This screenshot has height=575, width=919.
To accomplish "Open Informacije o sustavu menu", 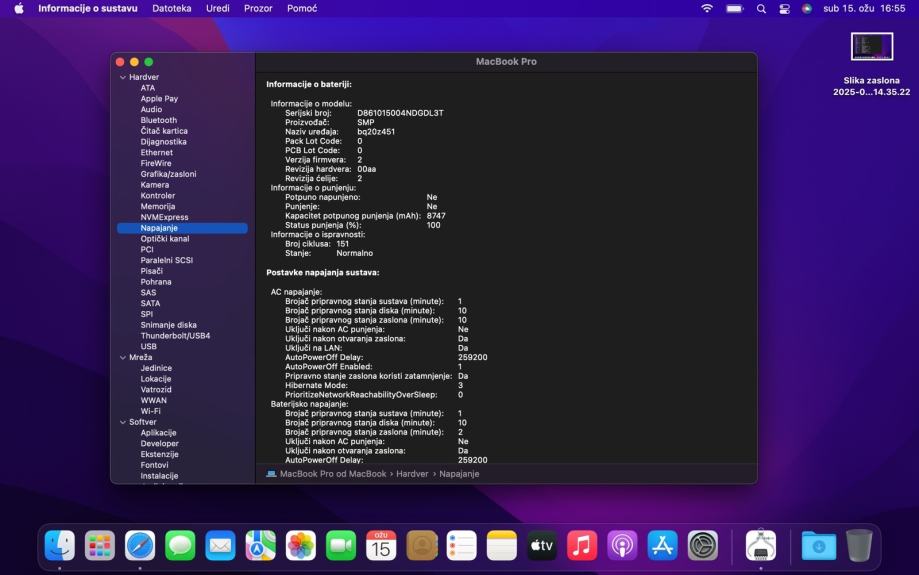I will tap(88, 8).
